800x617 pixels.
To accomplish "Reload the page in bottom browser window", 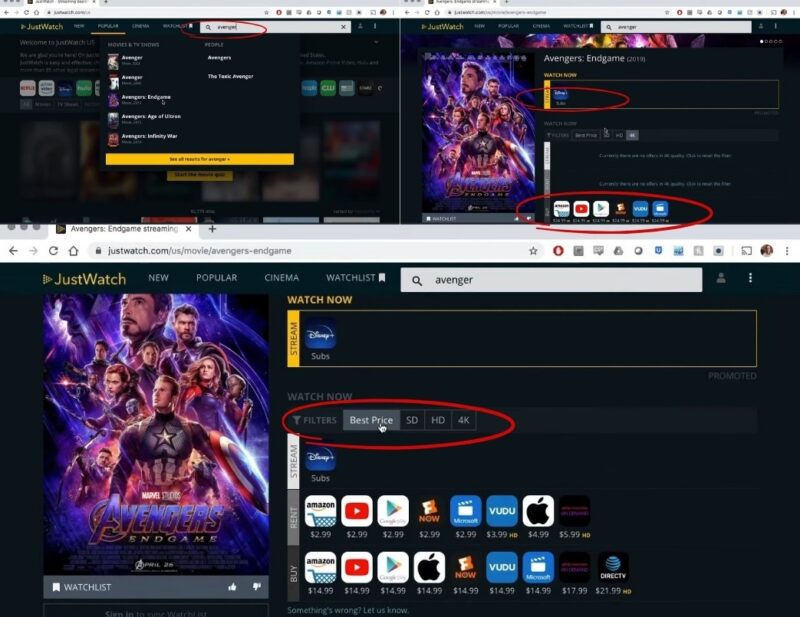I will click(x=53, y=251).
